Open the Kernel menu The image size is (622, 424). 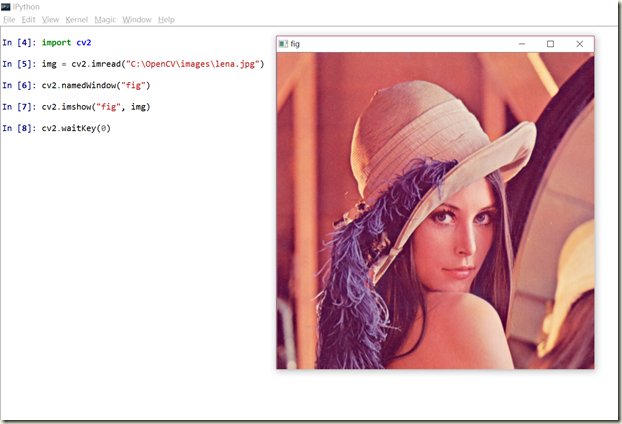point(77,19)
